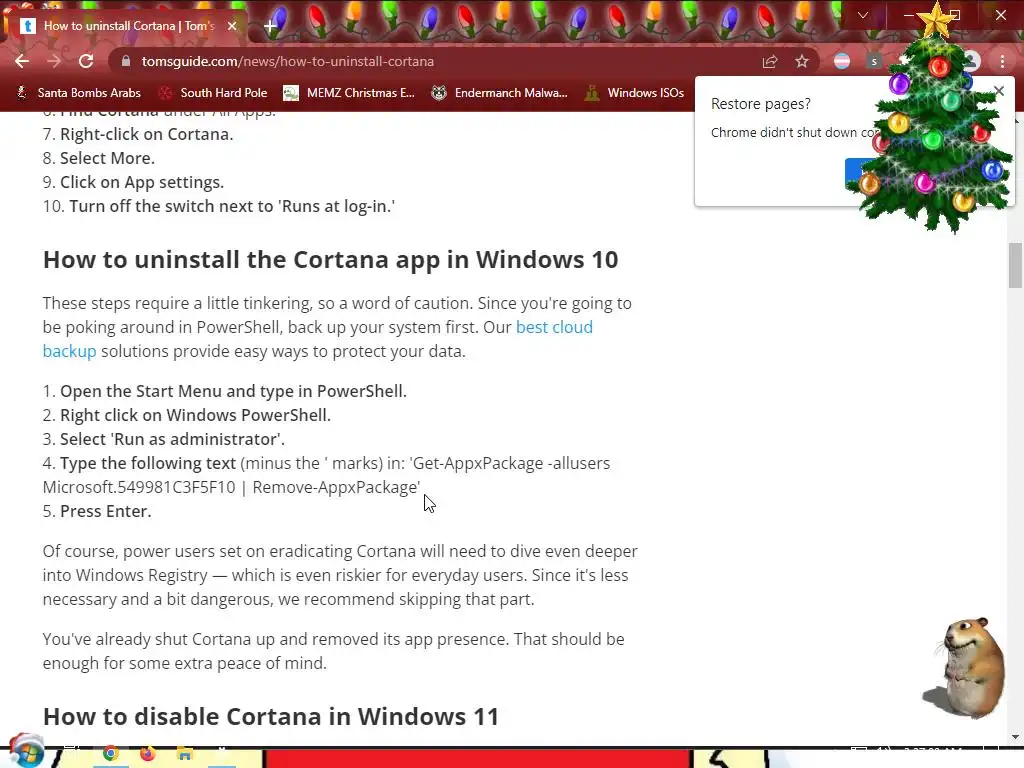
Task: Open the striped flag extension icon
Action: tap(842, 61)
